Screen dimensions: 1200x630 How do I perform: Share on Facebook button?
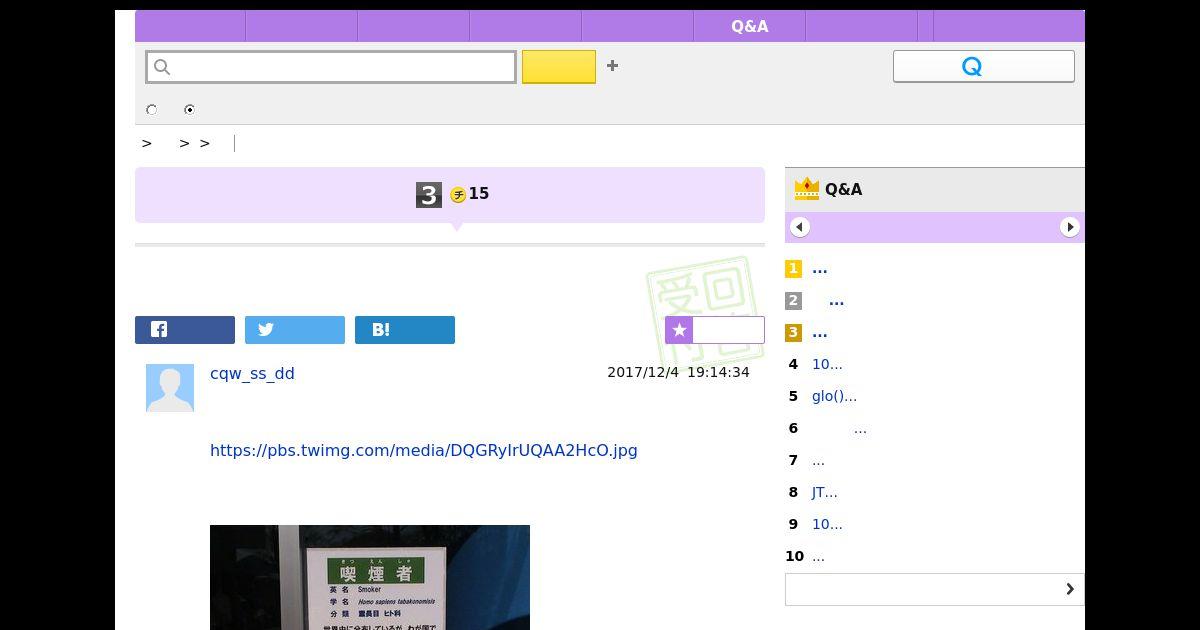pos(185,330)
